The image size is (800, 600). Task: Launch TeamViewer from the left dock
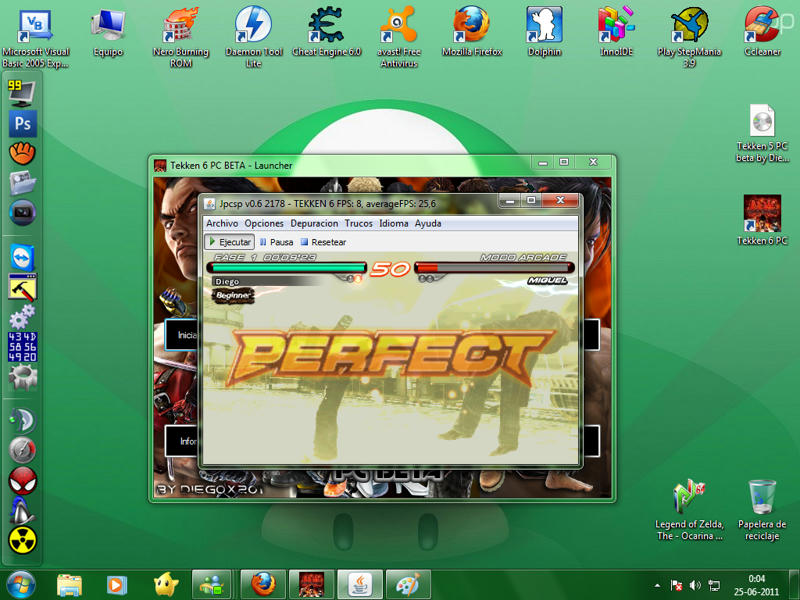pyautogui.click(x=22, y=258)
